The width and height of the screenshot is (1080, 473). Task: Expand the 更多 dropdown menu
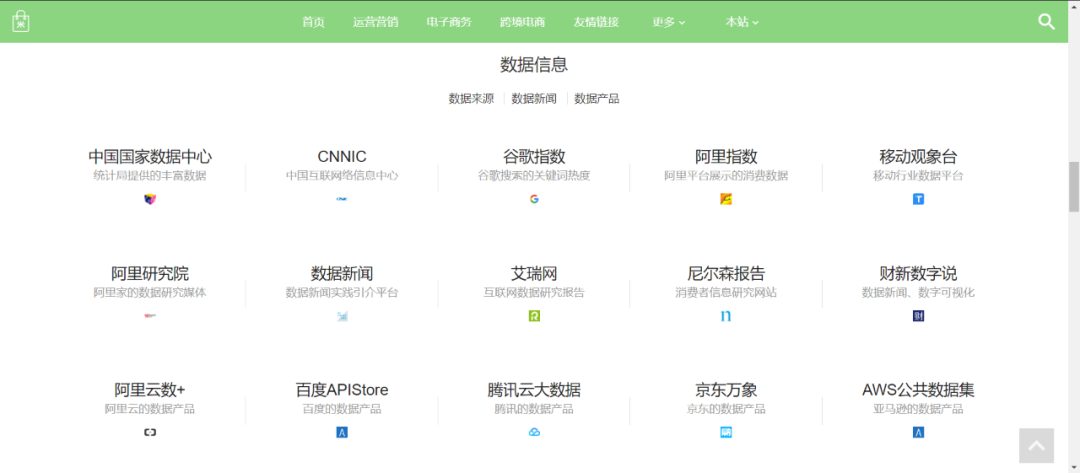(x=669, y=22)
